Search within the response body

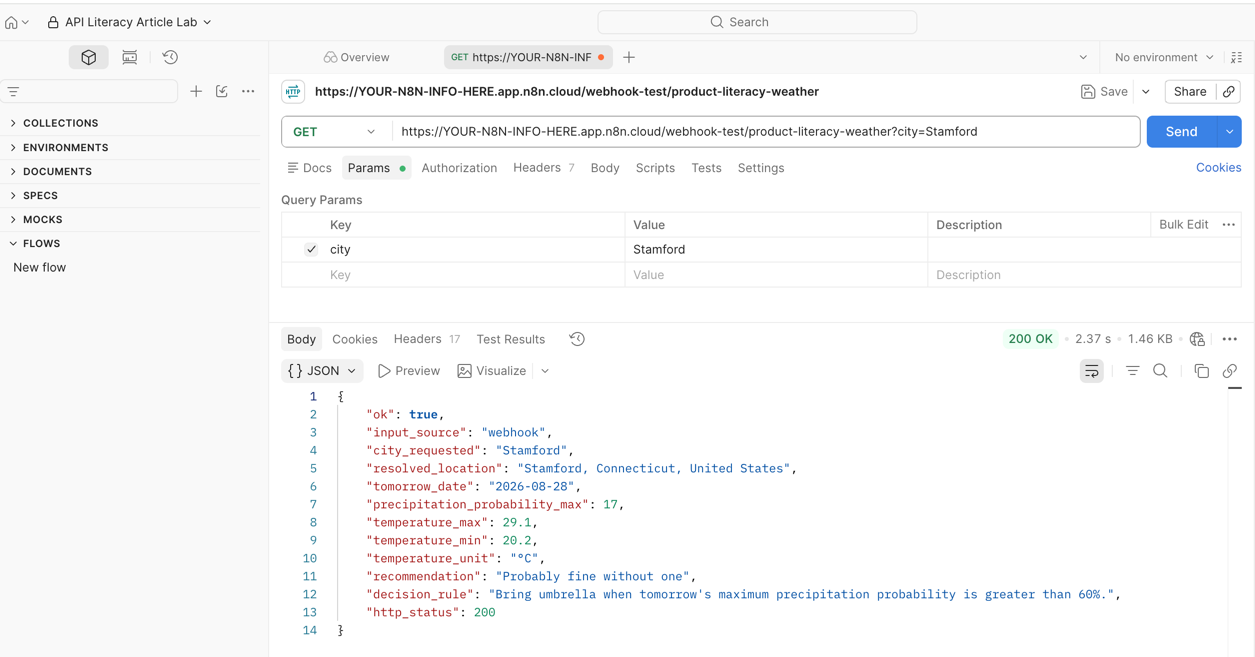point(1161,372)
